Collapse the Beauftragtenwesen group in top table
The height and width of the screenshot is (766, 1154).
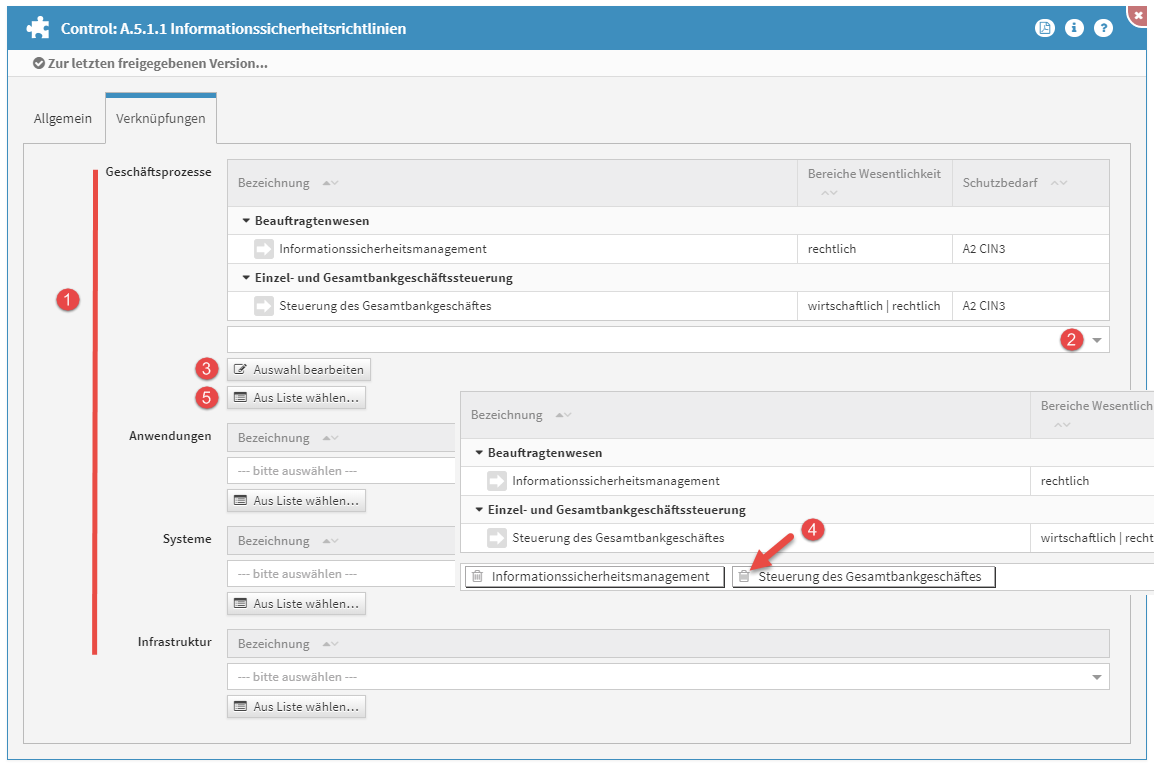point(246,221)
